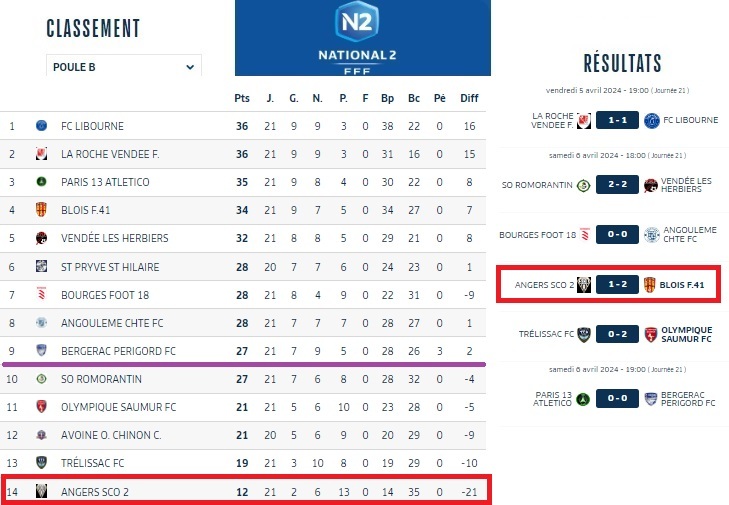Image resolution: width=729 pixels, height=505 pixels.
Task: Click the Blois F.41 crest in standings
Action: click(42, 210)
